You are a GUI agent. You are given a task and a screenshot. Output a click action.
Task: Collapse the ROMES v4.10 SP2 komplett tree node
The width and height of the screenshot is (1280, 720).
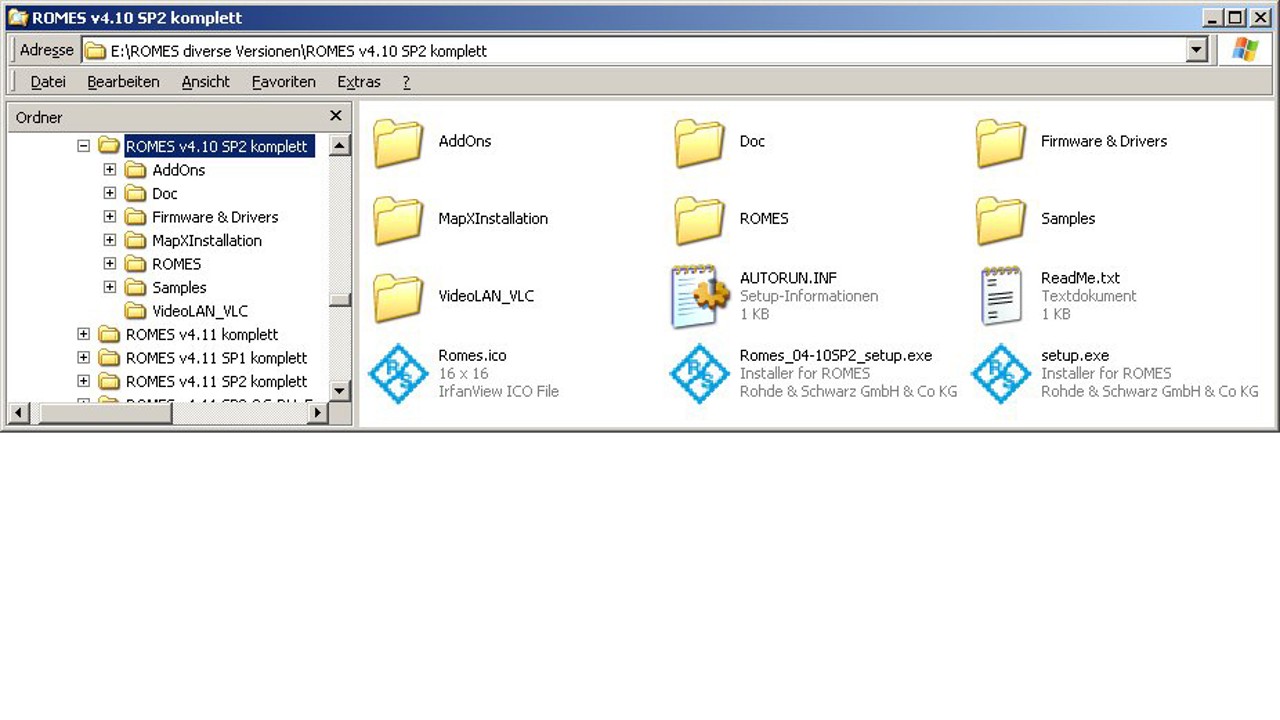[84, 146]
